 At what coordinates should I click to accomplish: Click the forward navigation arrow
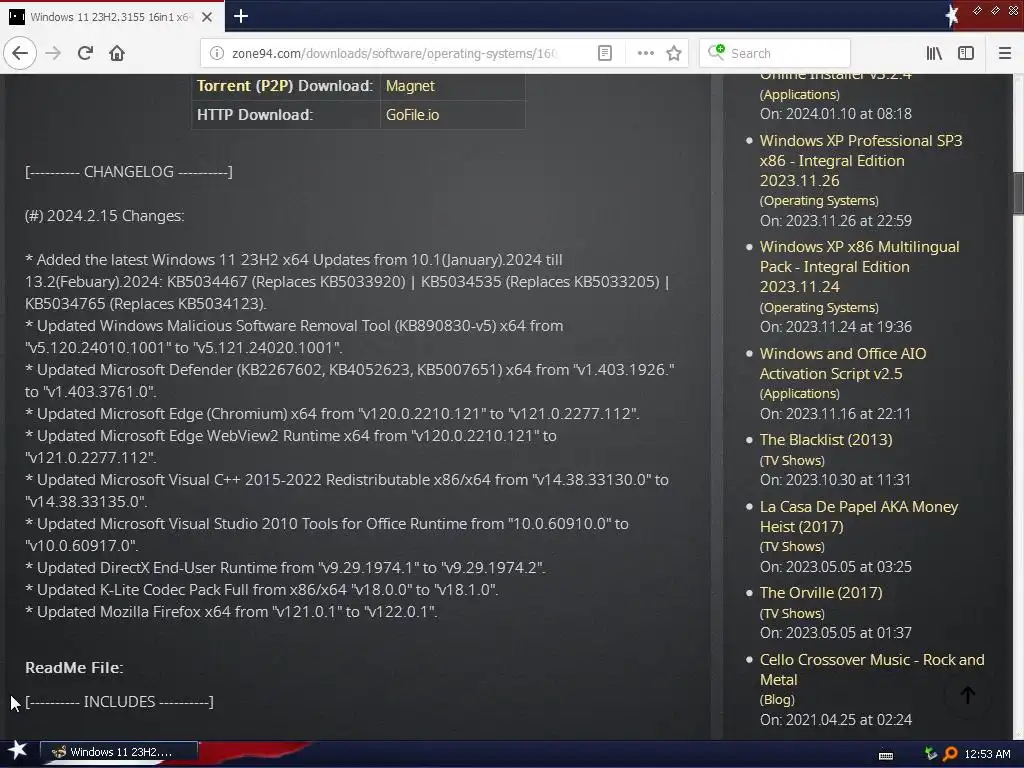(x=54, y=53)
